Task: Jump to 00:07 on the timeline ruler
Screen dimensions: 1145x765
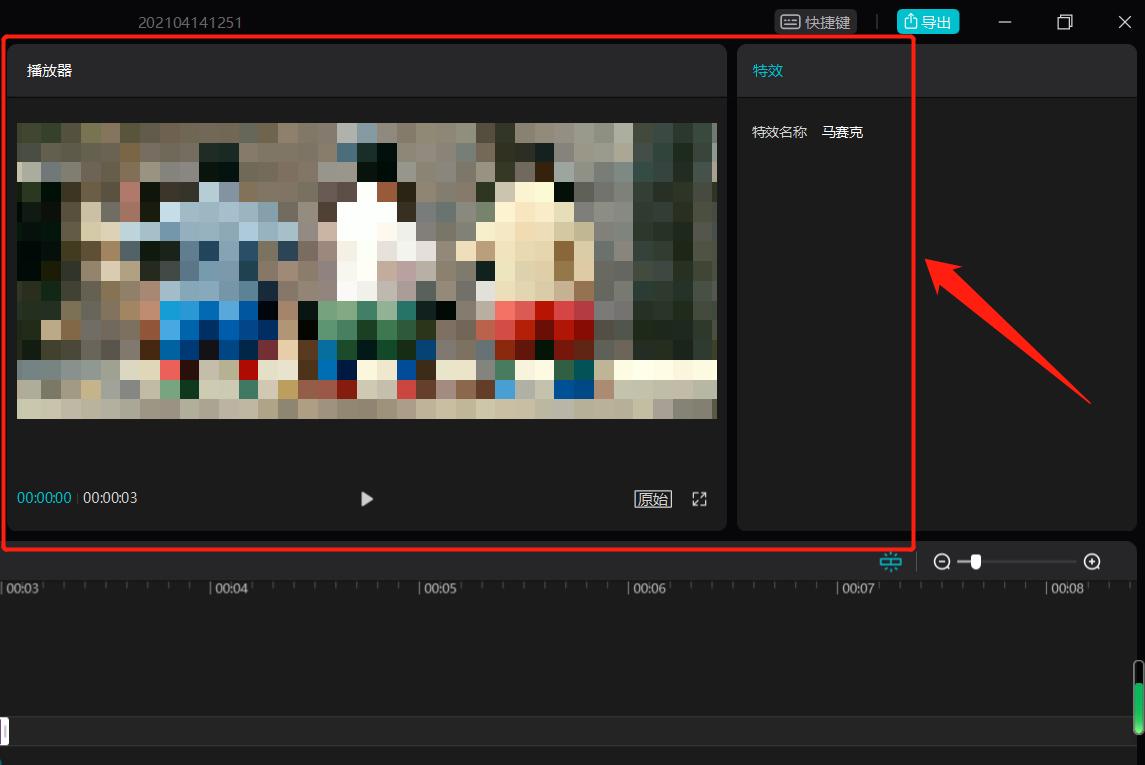Action: point(858,589)
